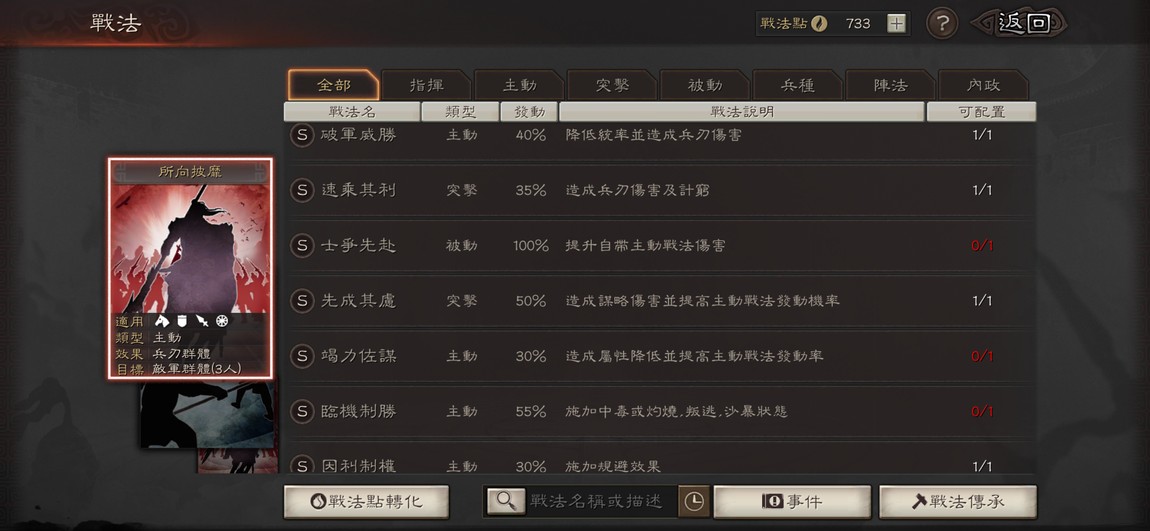Switch to the 突擊 tab
Image resolution: width=1150 pixels, height=531 pixels.
(x=612, y=85)
